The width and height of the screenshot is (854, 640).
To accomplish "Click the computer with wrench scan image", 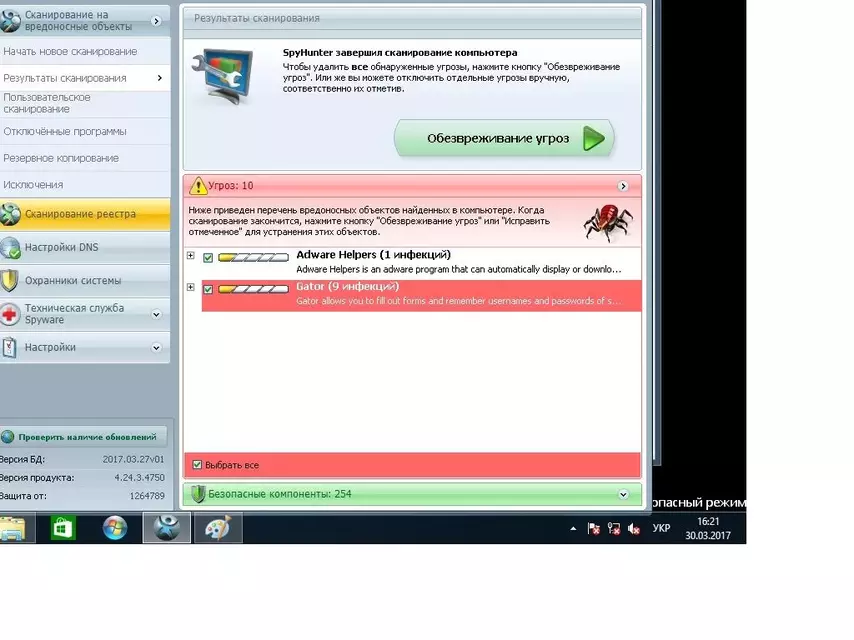I will click(224, 75).
